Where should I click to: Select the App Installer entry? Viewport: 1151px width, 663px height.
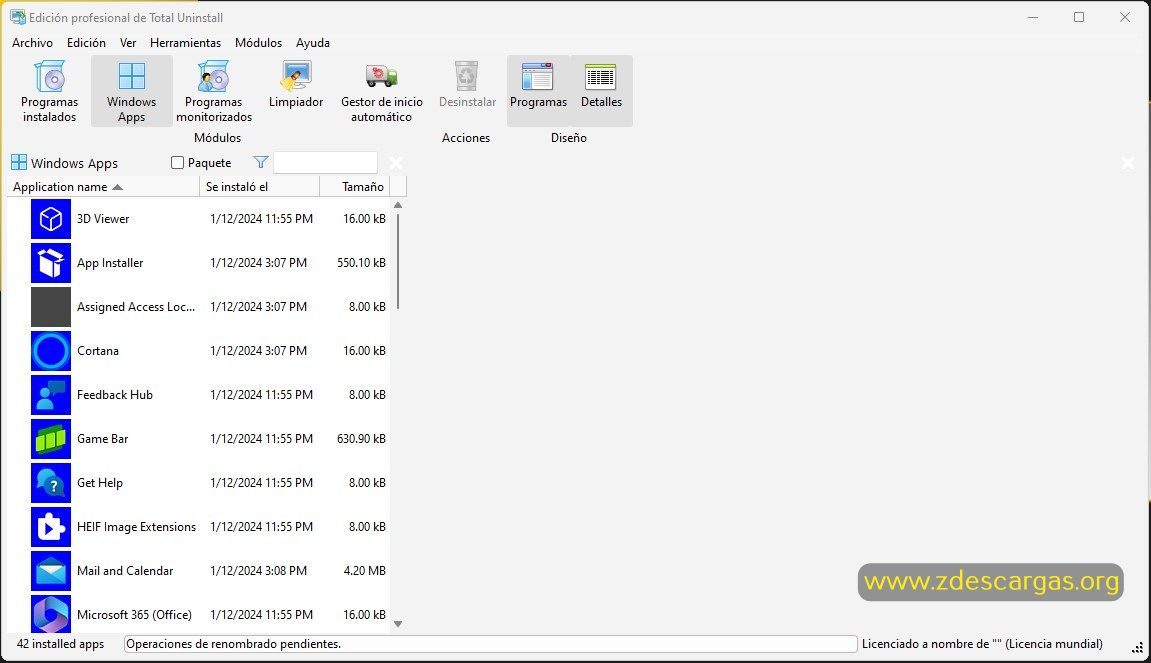click(x=110, y=263)
